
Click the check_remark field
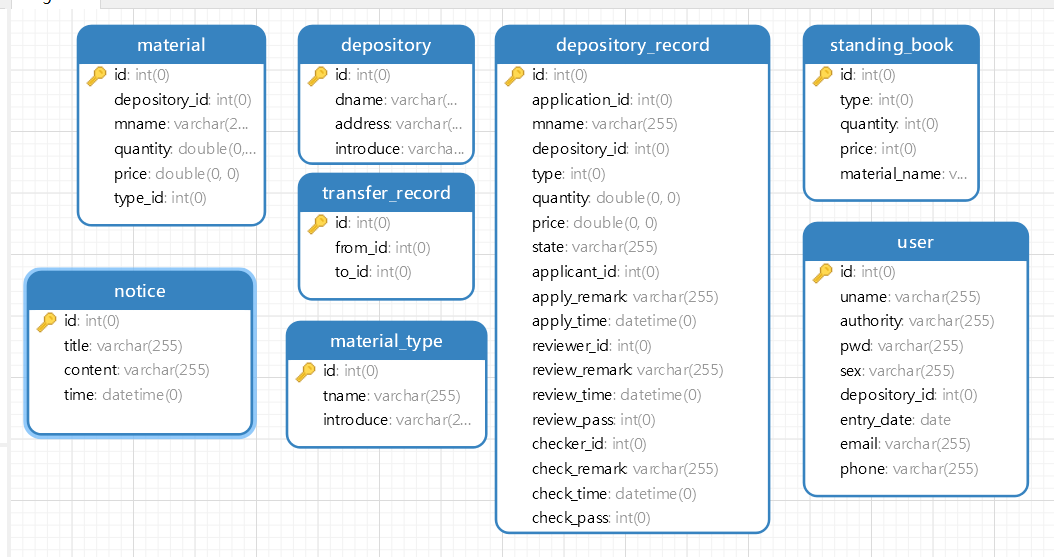(625, 469)
